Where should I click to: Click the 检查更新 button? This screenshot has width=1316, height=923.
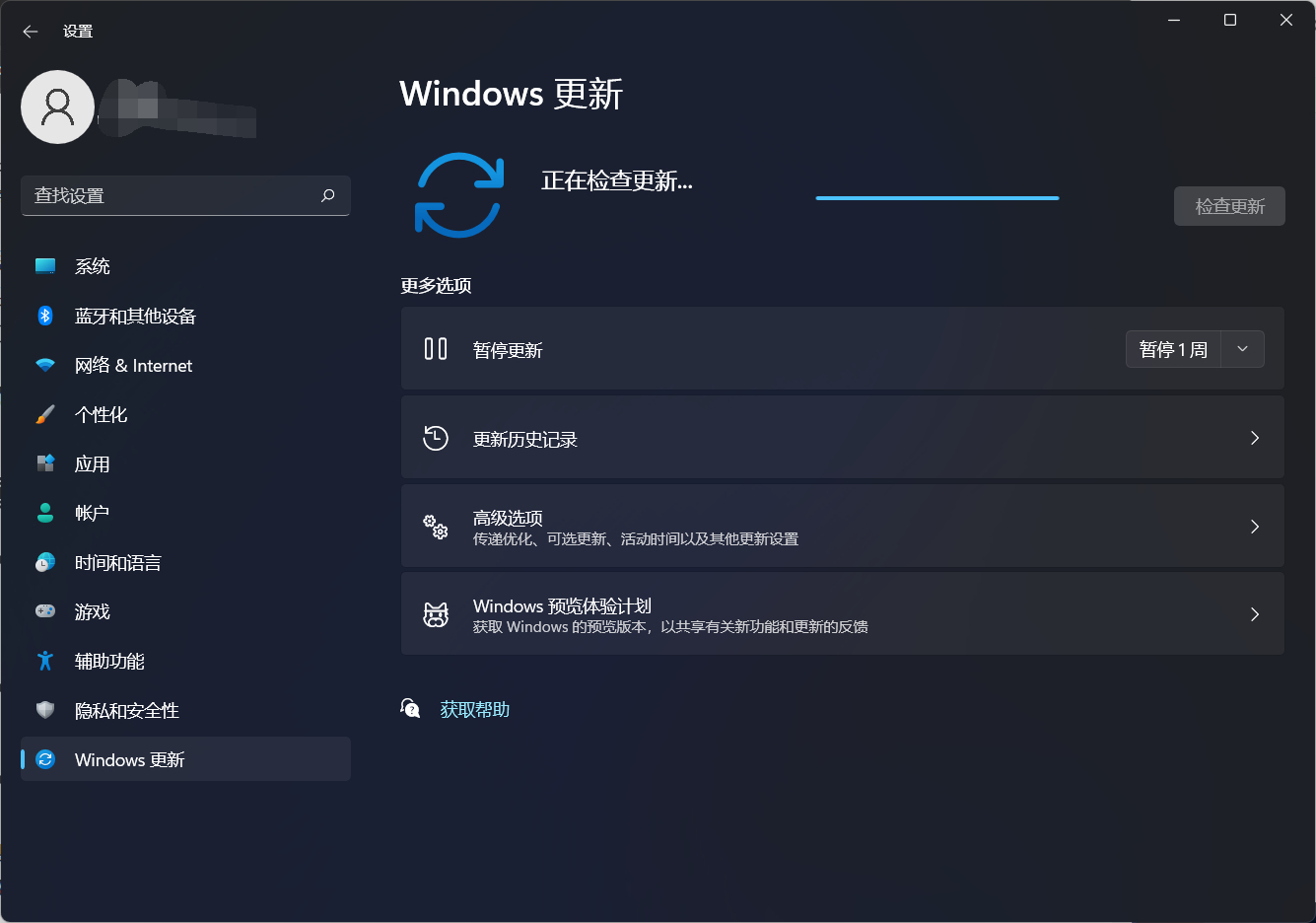tap(1229, 206)
